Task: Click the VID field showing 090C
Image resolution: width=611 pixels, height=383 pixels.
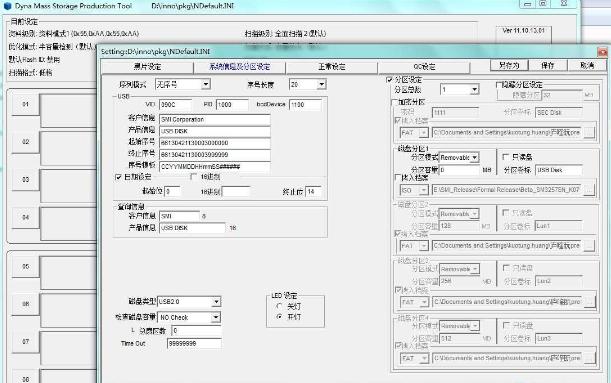Action: (175, 104)
